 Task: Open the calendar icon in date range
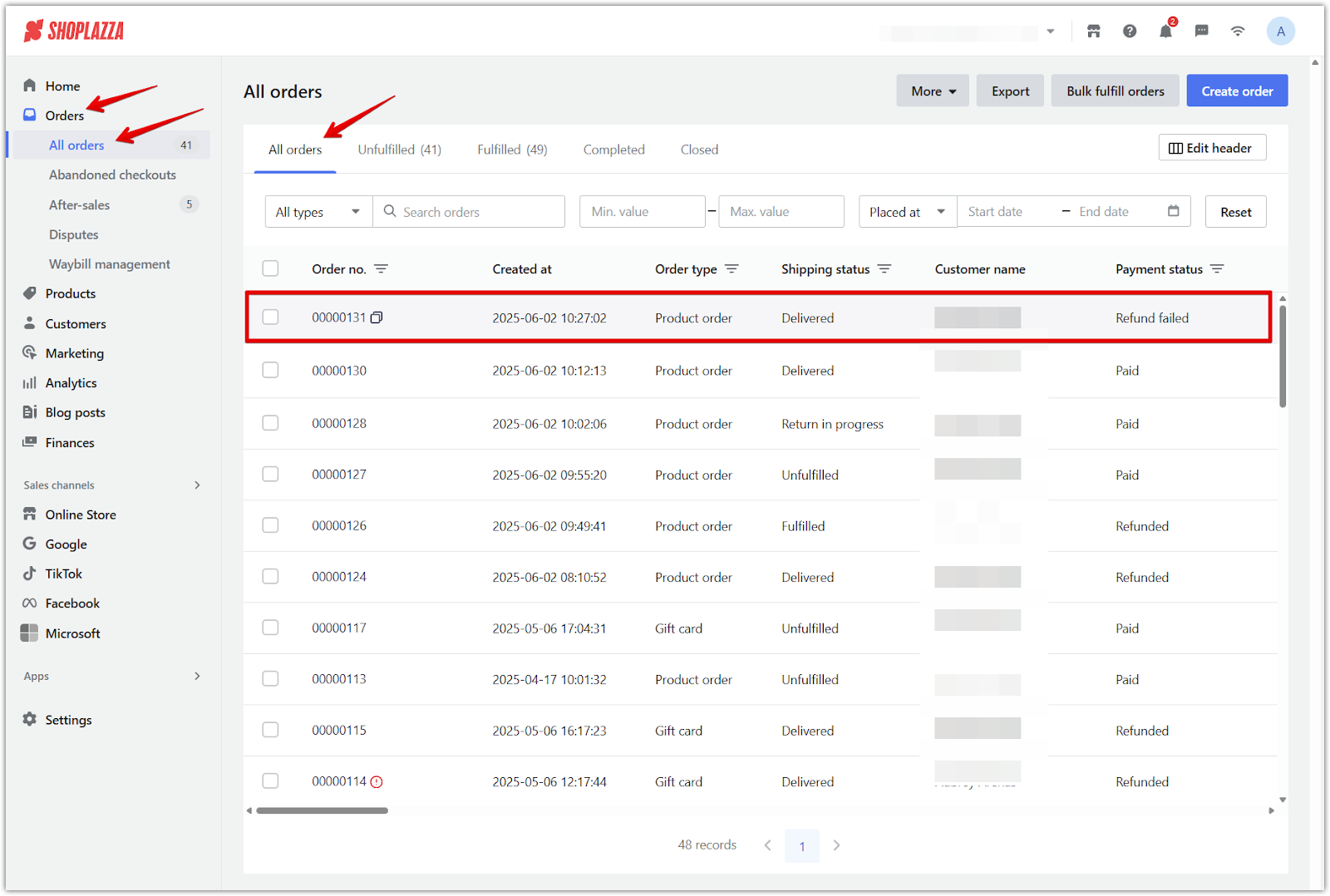pos(1174,211)
